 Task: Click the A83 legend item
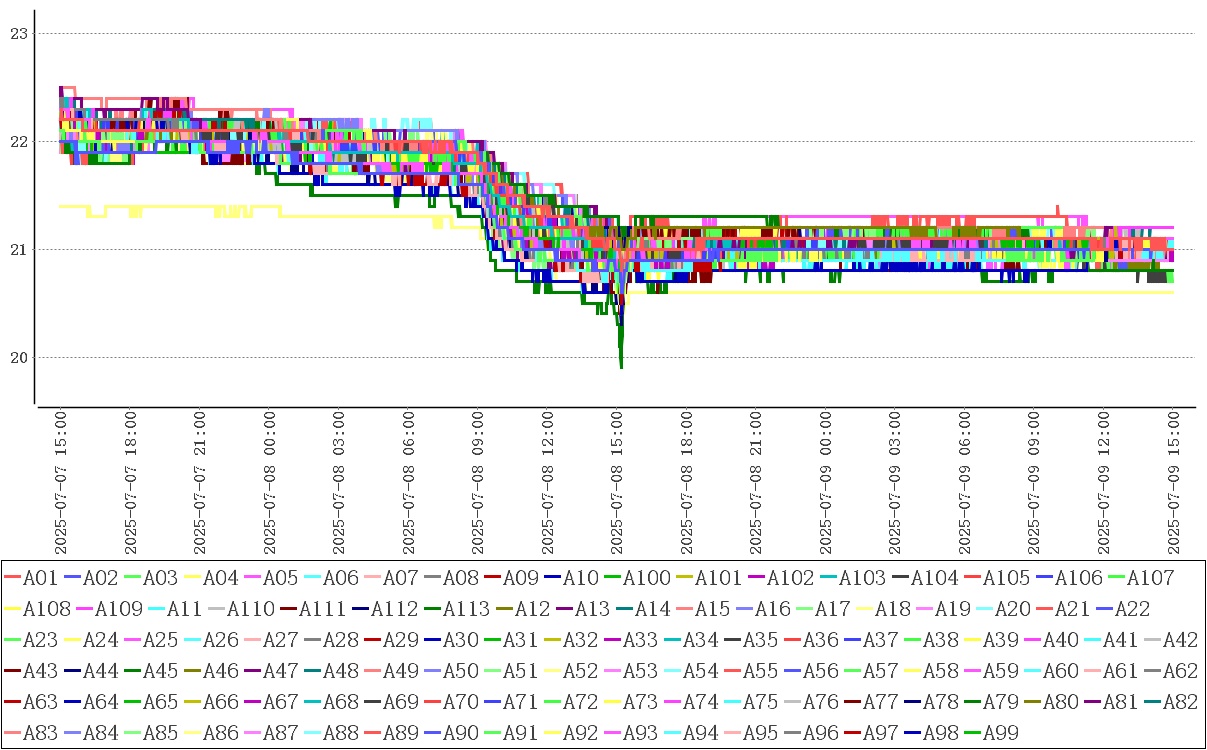pyautogui.click(x=39, y=733)
